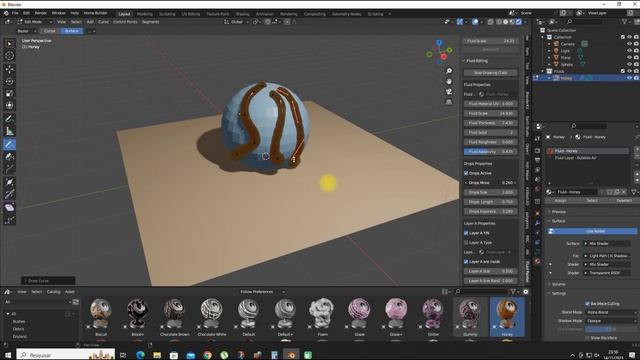Screen dimensions: 640x360
Task: Click the viewport pan hand gizmo
Action: [x=449, y=81]
